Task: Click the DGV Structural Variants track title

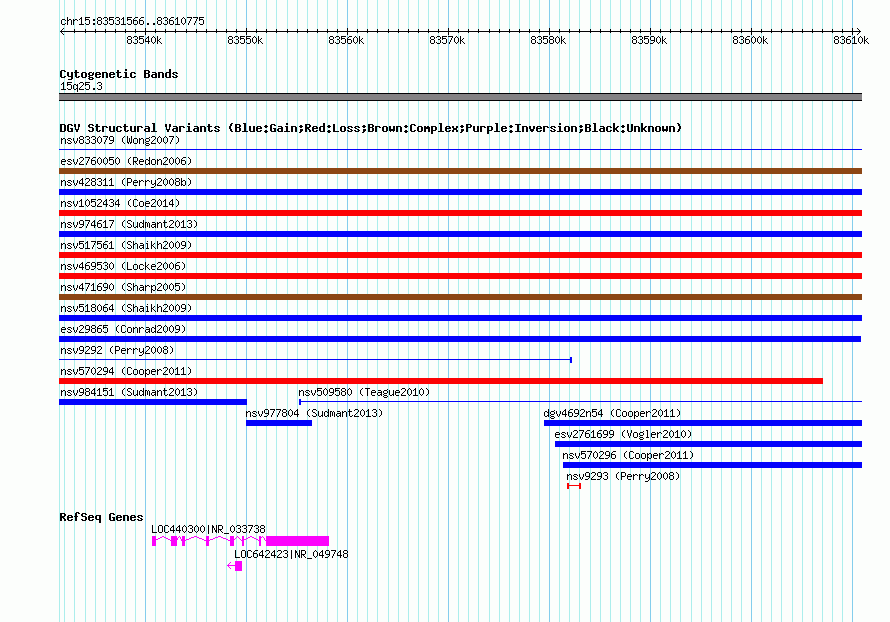Action: (370, 128)
